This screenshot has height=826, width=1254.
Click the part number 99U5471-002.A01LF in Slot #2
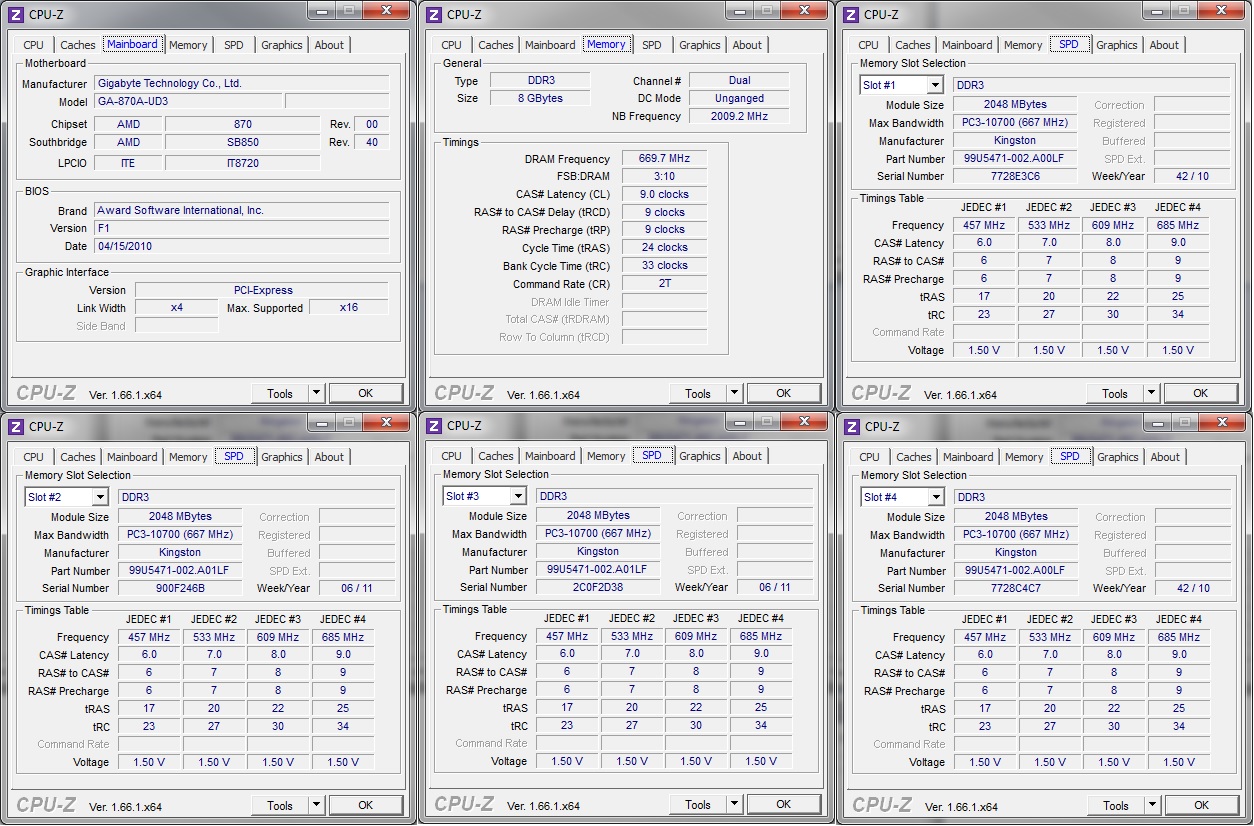pyautogui.click(x=180, y=570)
